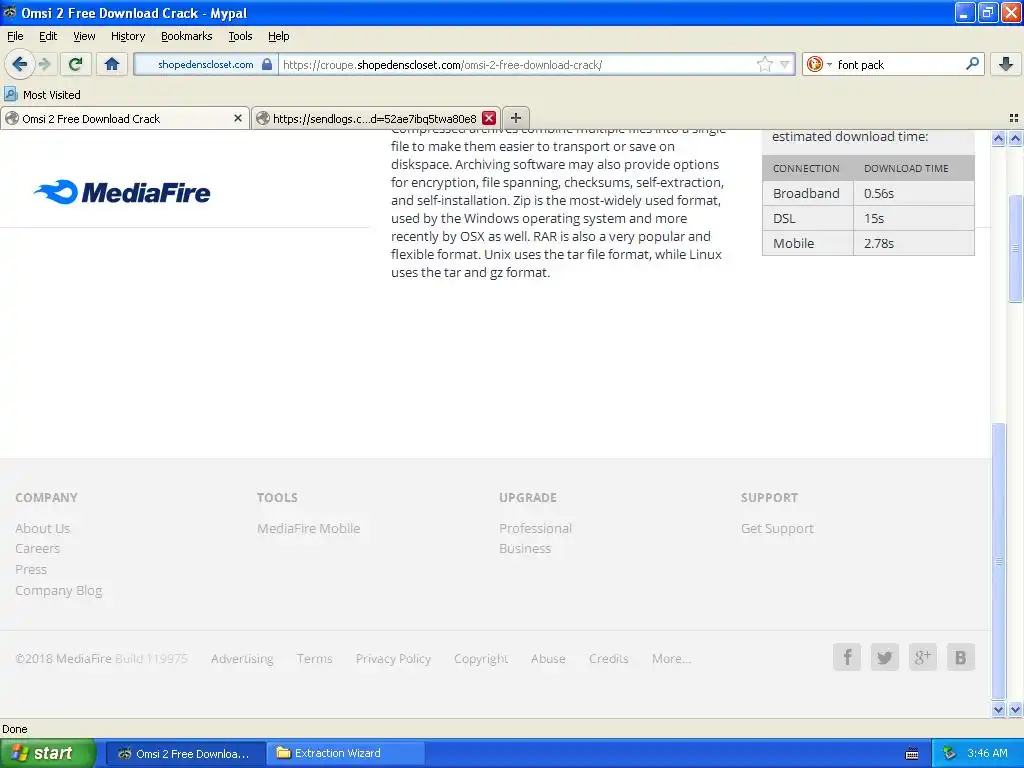Screen dimensions: 1024x768
Task: Go back with the Back arrow button
Action: [x=19, y=64]
